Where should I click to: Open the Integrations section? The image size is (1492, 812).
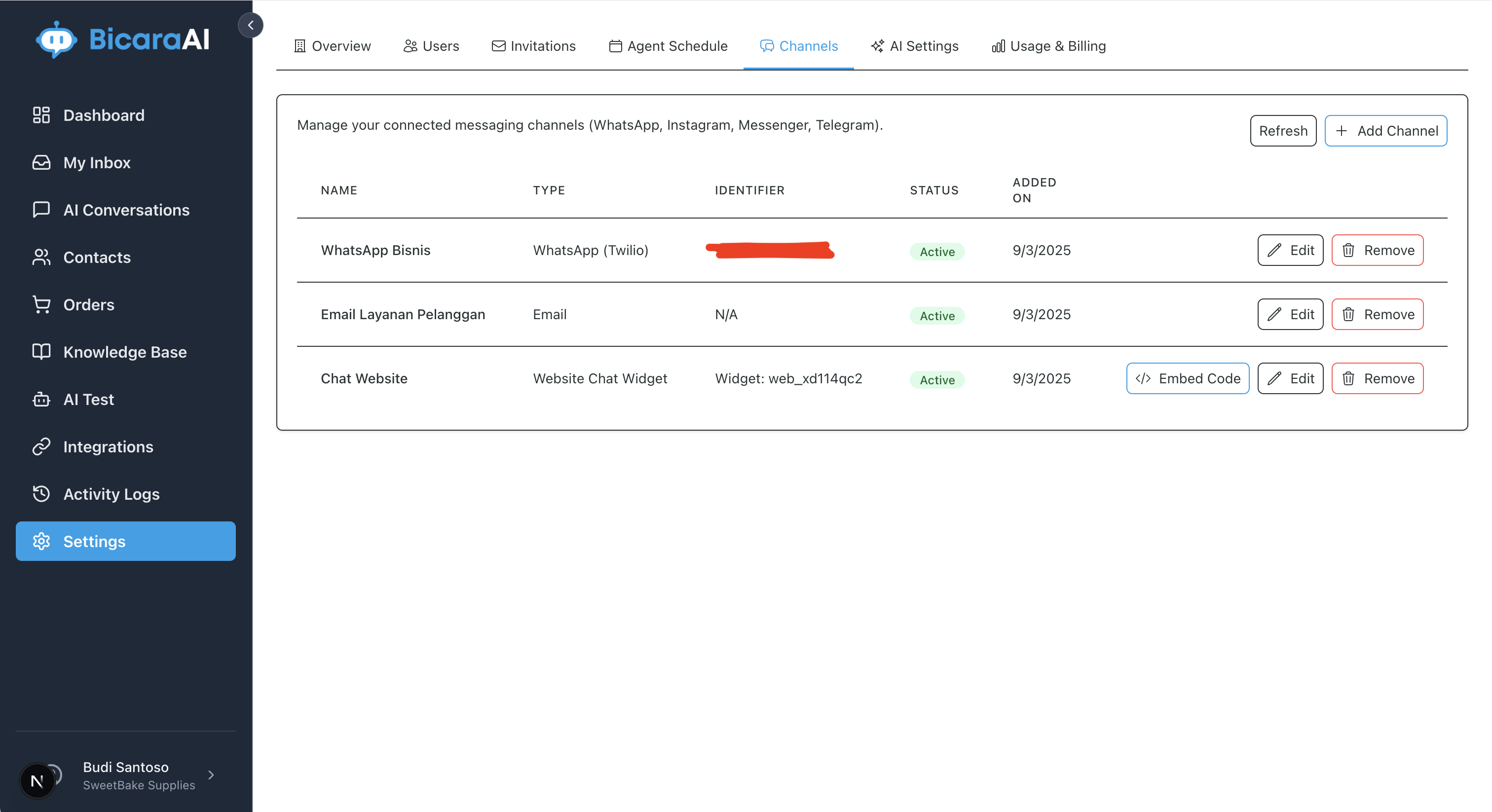(x=108, y=446)
